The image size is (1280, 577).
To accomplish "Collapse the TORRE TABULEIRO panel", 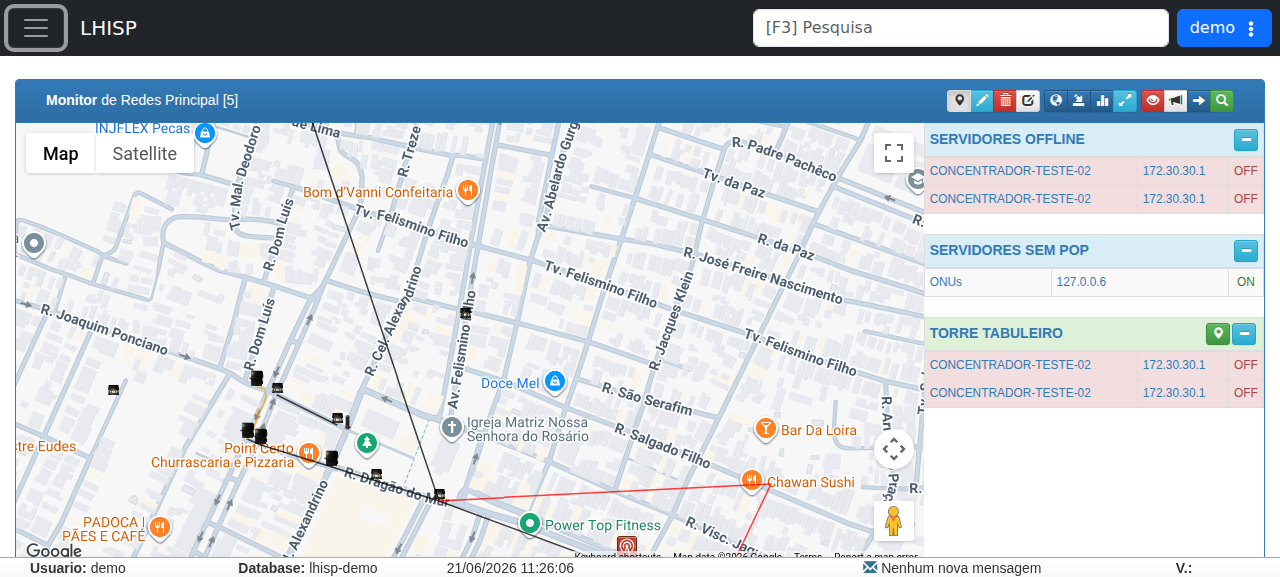I will (1244, 334).
